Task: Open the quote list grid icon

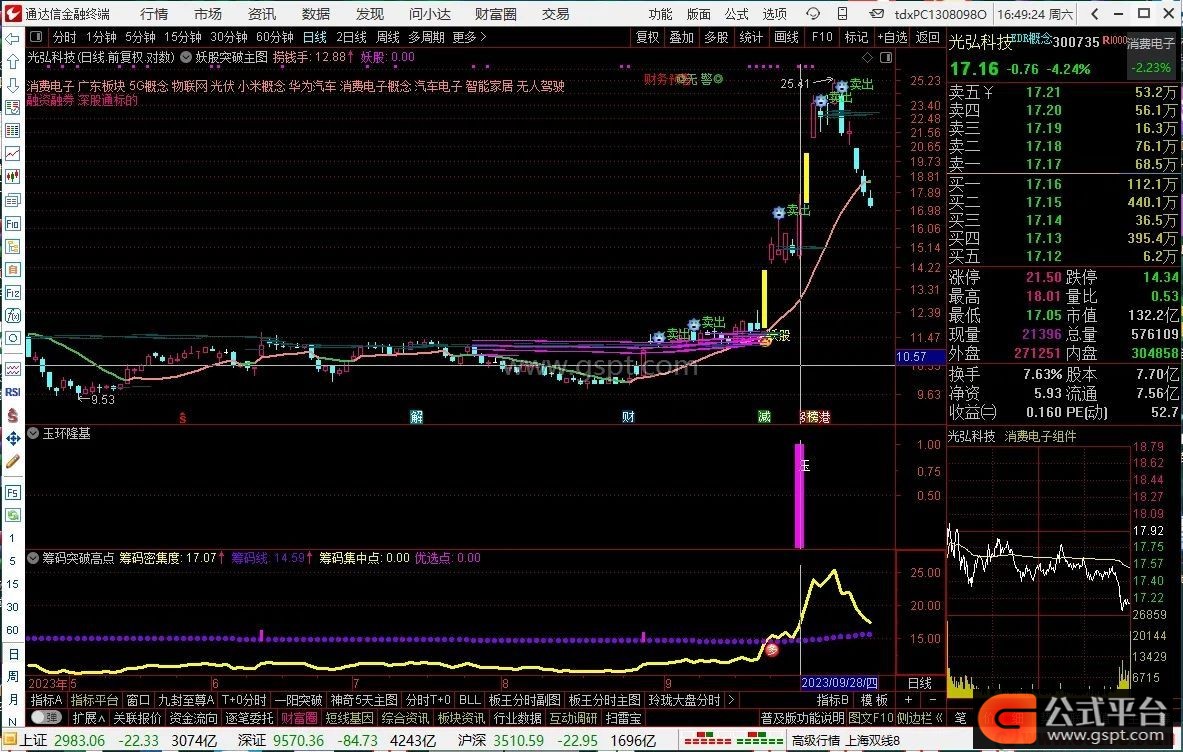Action: 13,130
